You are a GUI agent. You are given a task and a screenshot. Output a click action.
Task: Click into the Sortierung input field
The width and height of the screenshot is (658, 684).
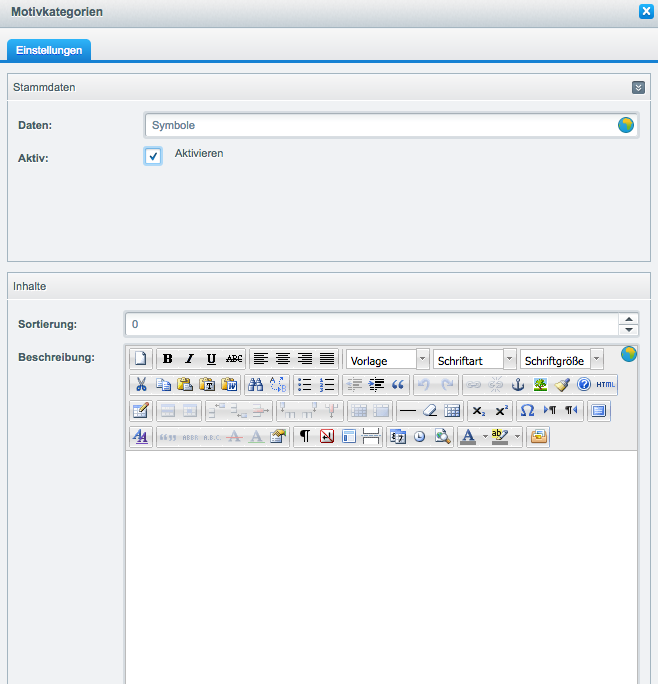coord(370,325)
